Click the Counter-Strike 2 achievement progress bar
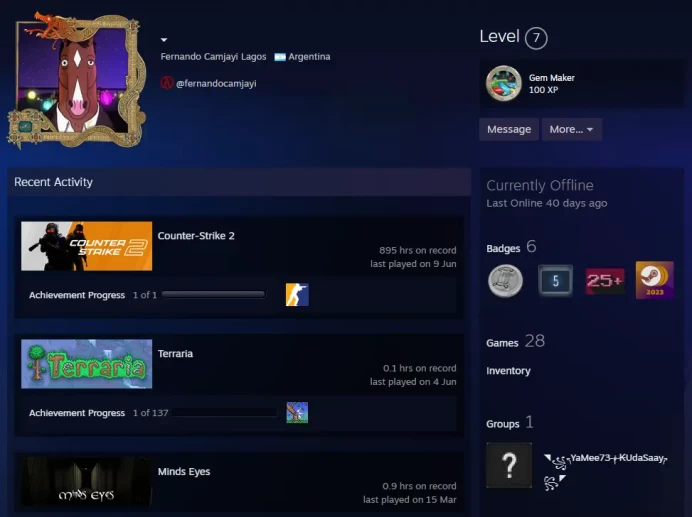Image resolution: width=692 pixels, height=517 pixels. click(x=214, y=294)
